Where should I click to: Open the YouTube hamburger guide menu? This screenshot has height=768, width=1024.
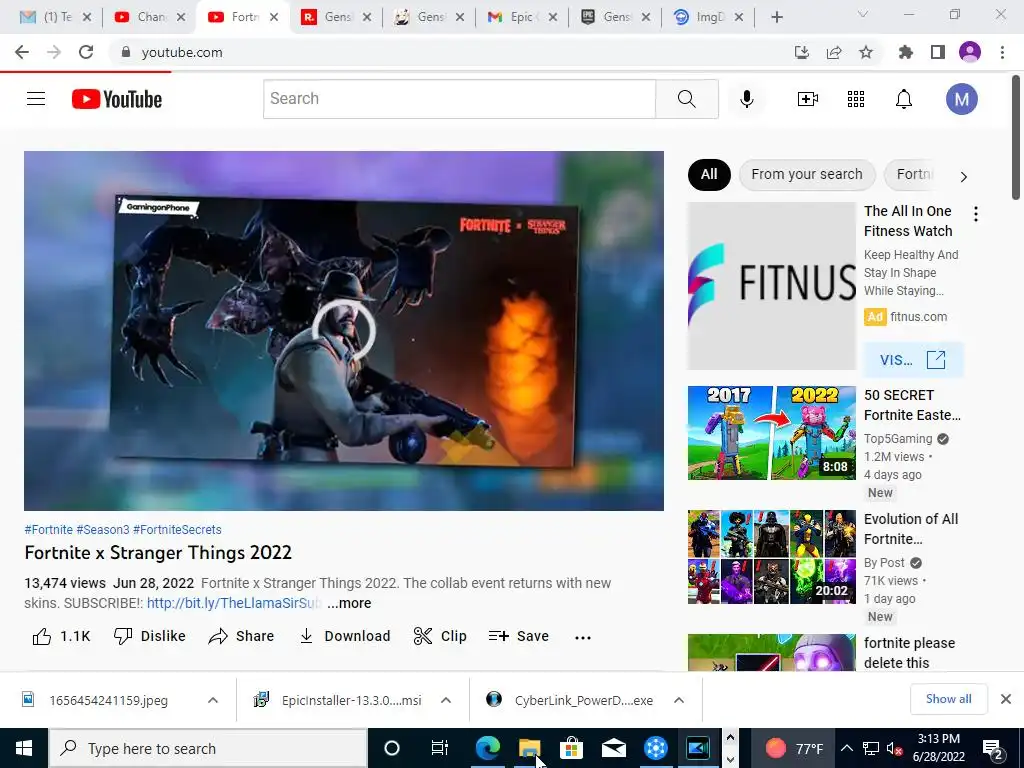[x=36, y=99]
